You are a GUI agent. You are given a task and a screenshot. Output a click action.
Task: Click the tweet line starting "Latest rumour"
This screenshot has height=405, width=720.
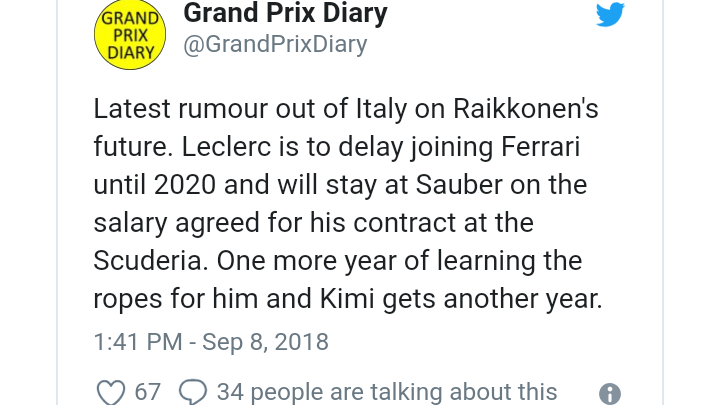coord(346,108)
